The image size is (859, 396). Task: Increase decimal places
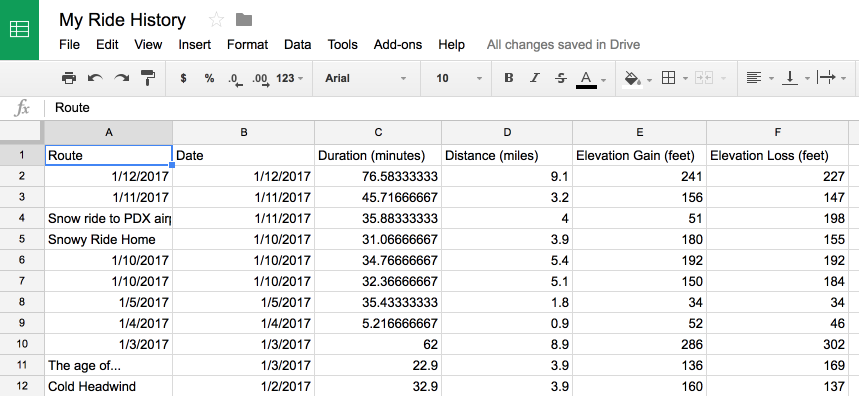[x=261, y=79]
